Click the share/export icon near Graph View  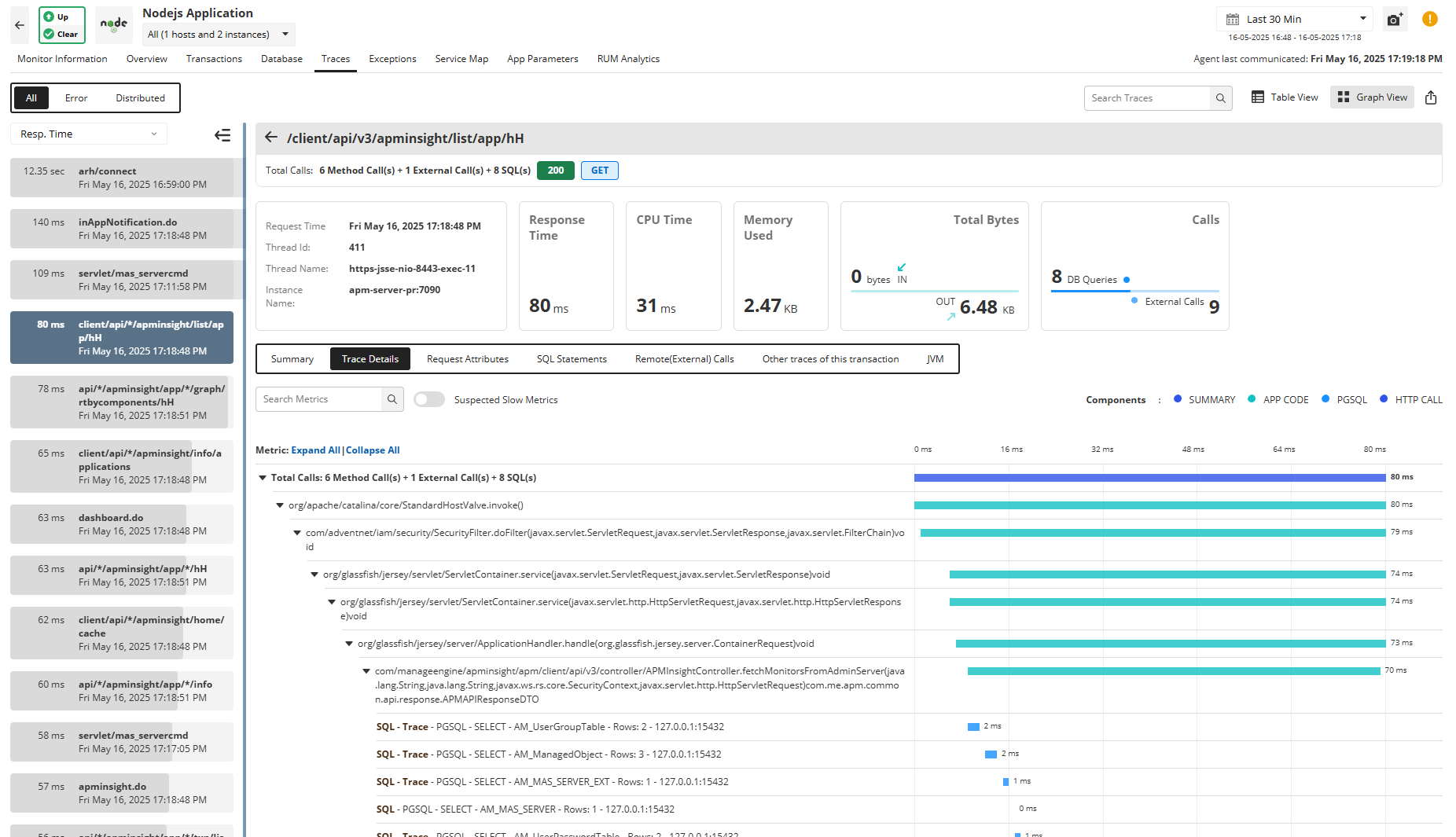tap(1431, 97)
